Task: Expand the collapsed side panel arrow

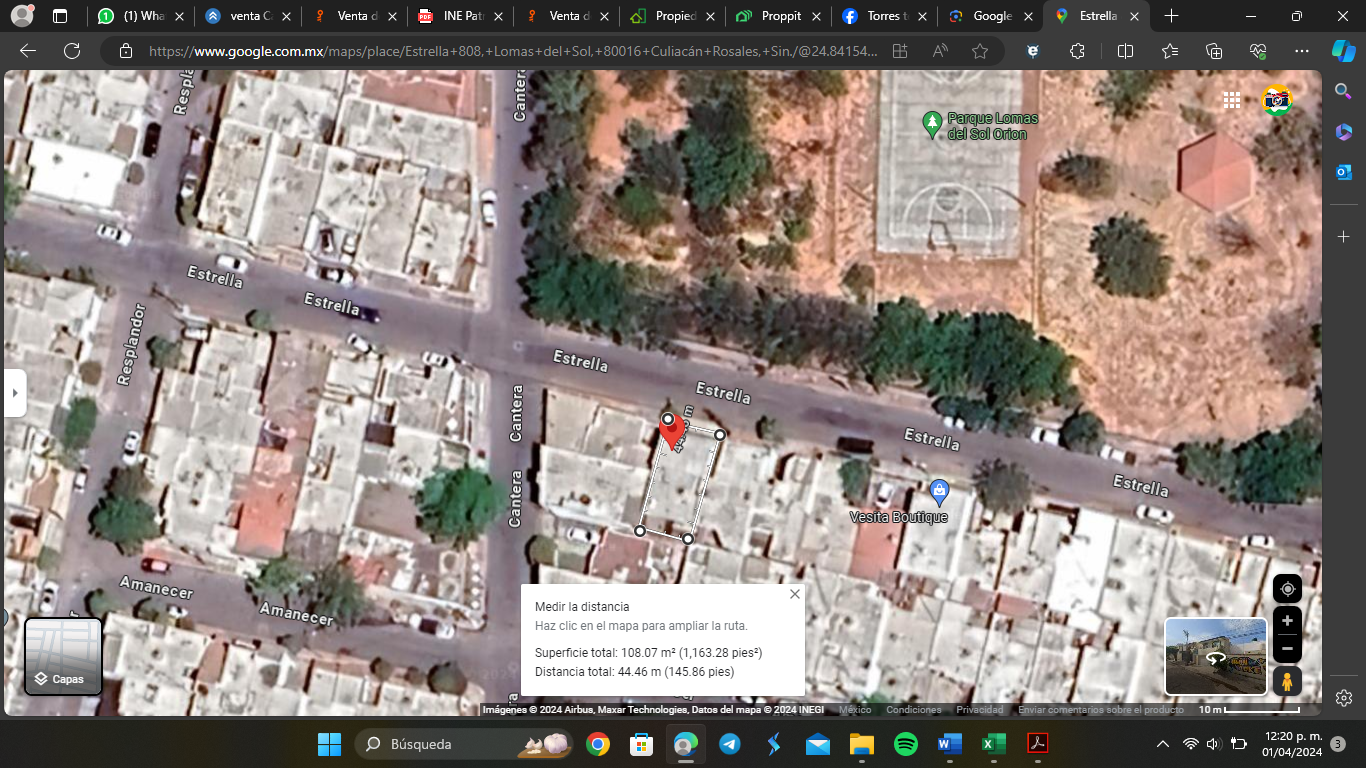Action: point(14,393)
